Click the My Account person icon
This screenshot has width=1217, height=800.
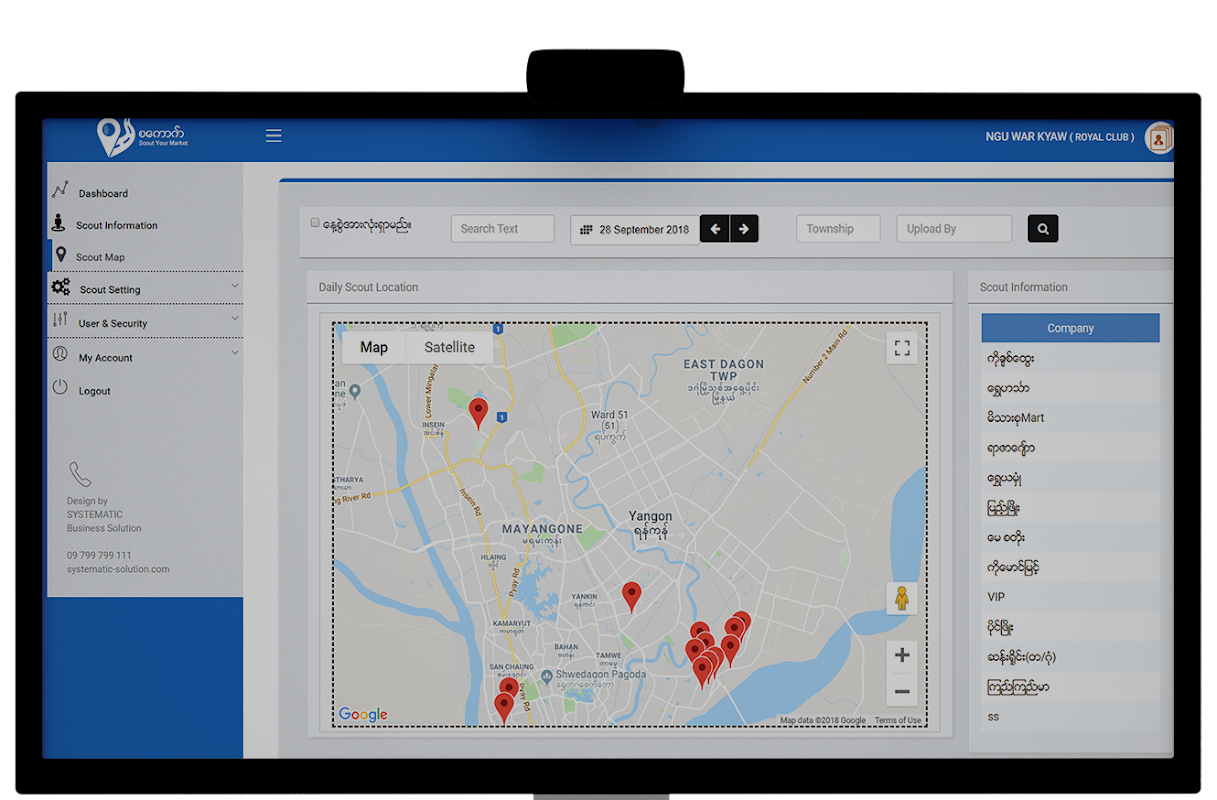click(x=60, y=355)
